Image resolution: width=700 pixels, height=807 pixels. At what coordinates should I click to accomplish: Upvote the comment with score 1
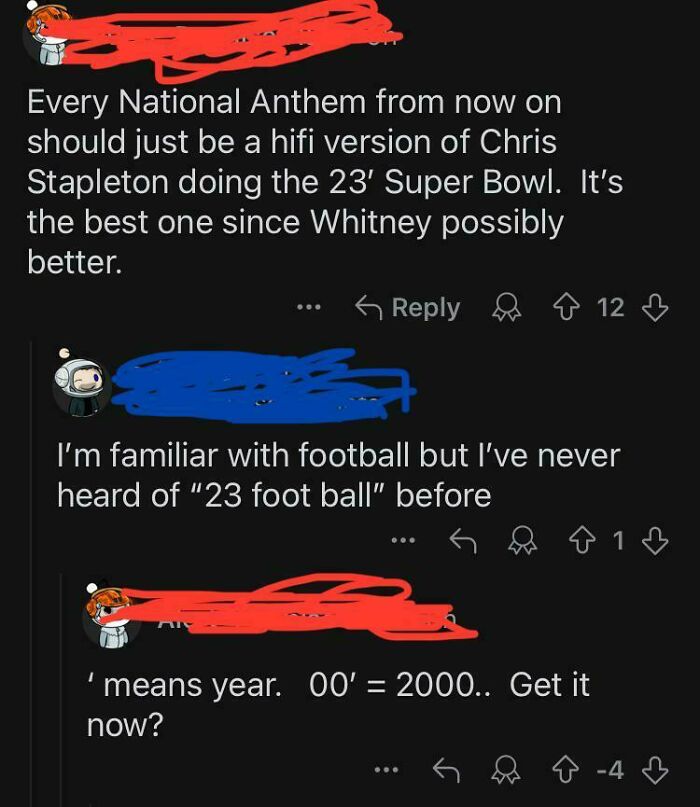pyautogui.click(x=581, y=540)
